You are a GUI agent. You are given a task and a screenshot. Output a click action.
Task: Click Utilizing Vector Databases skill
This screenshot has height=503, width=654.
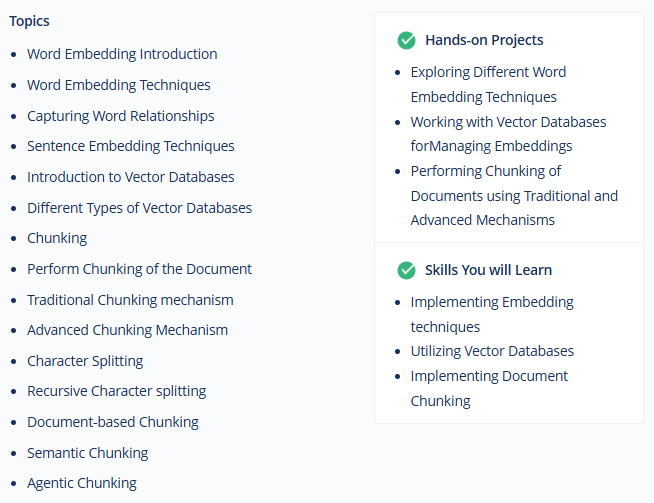coord(492,351)
